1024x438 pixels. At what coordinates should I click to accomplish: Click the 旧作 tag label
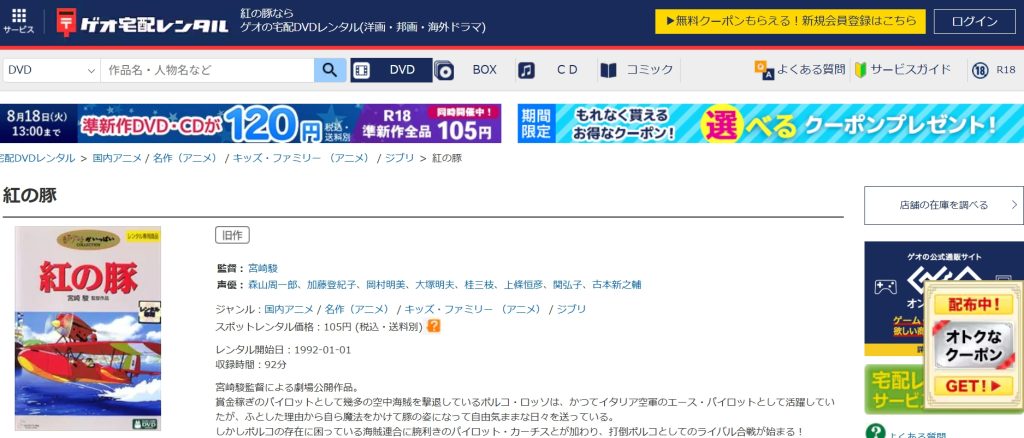click(232, 236)
